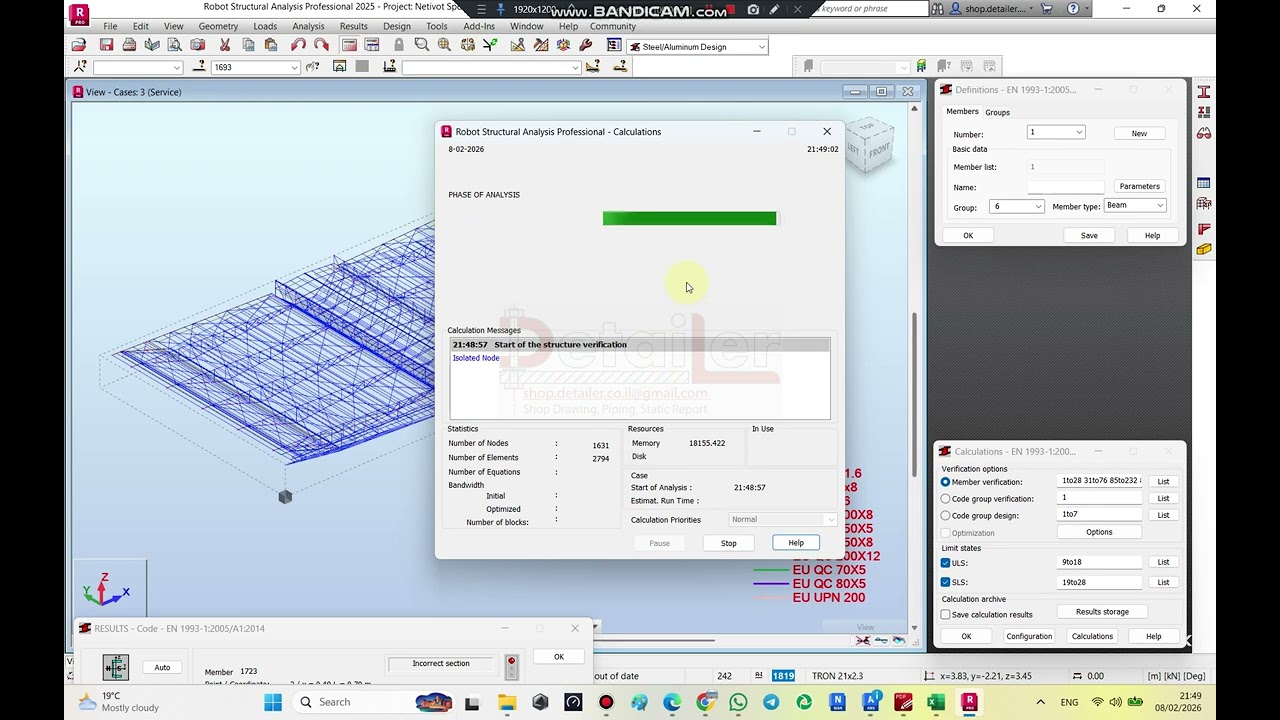This screenshot has width=1280, height=720.
Task: Click the ULS cases input field
Action: [1100, 562]
